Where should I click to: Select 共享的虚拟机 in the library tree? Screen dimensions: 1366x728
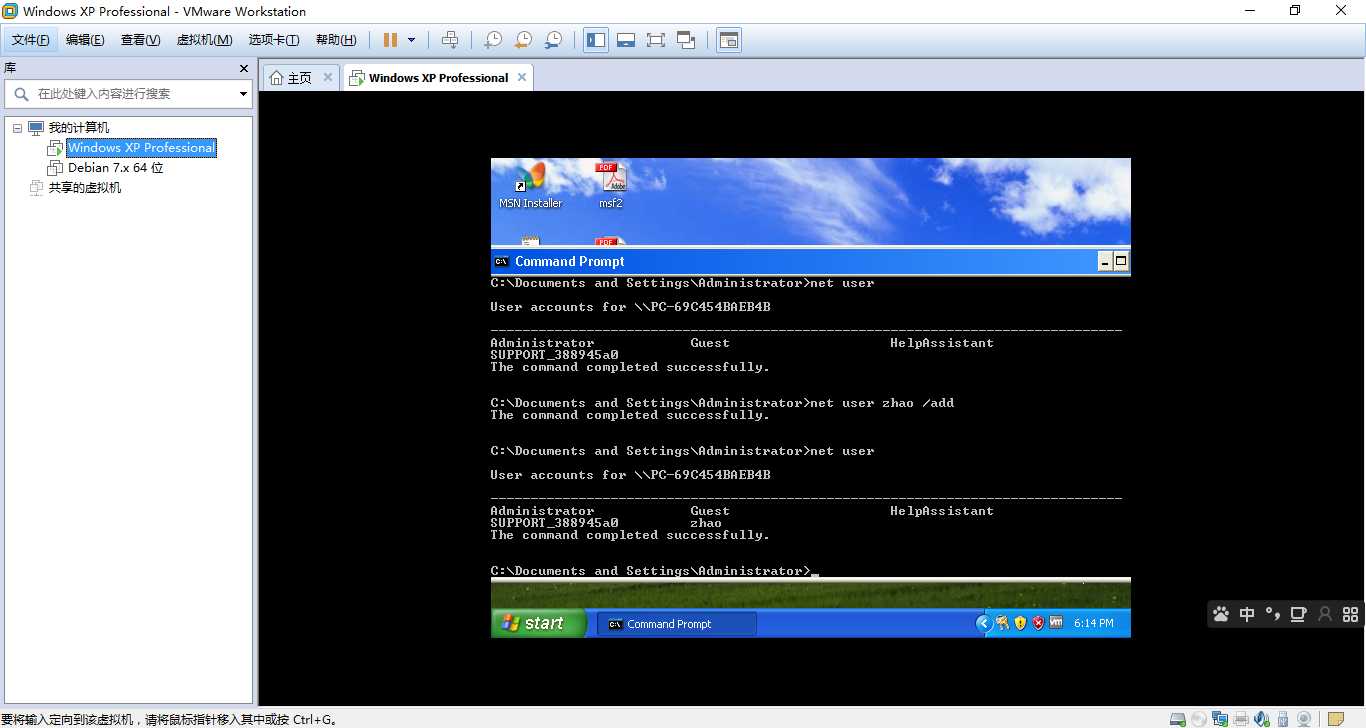pos(85,188)
